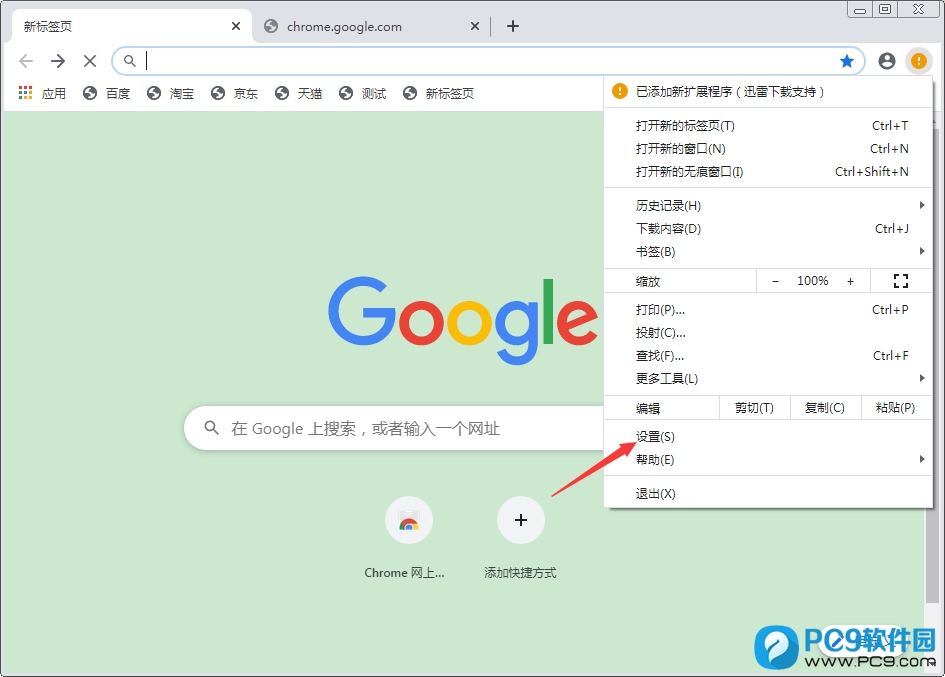Select 打印(P)... menu item
Image resolution: width=945 pixels, height=677 pixels.
(x=768, y=310)
